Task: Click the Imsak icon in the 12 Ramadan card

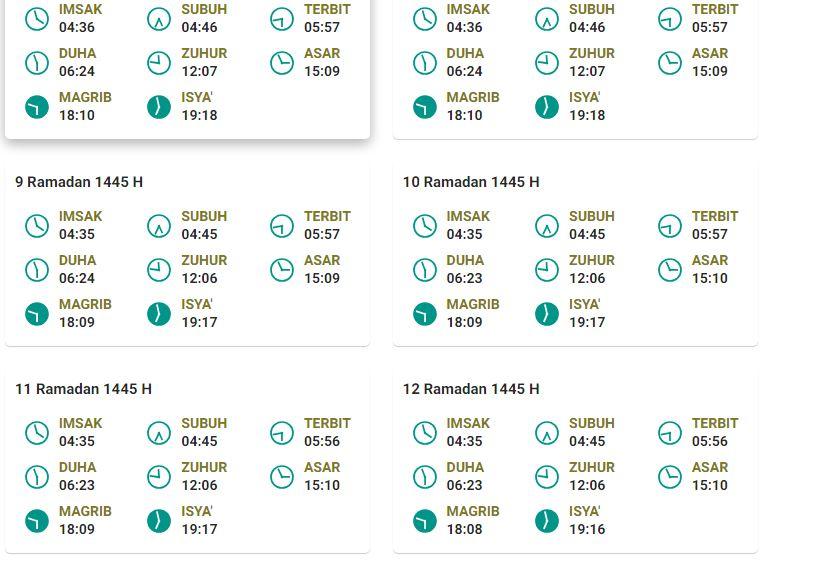Action: coord(425,433)
